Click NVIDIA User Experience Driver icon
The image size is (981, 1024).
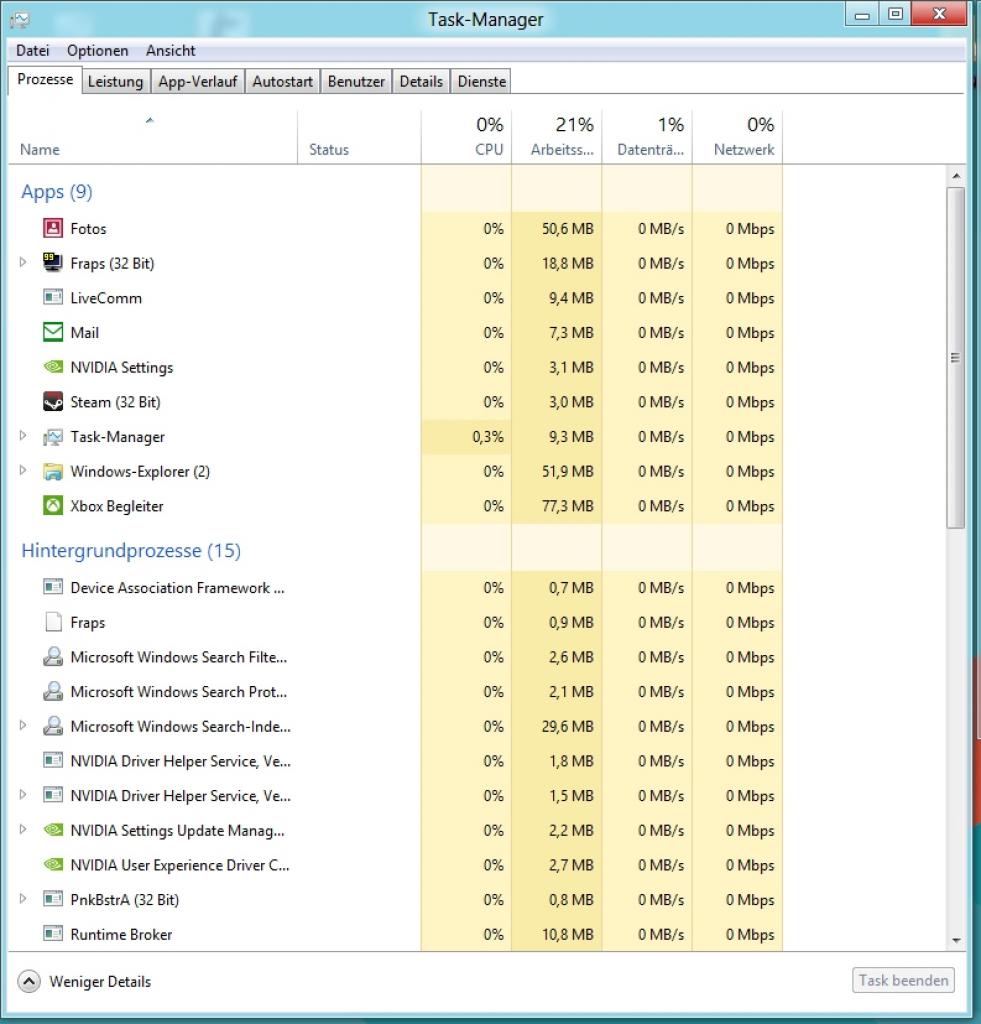(53, 864)
